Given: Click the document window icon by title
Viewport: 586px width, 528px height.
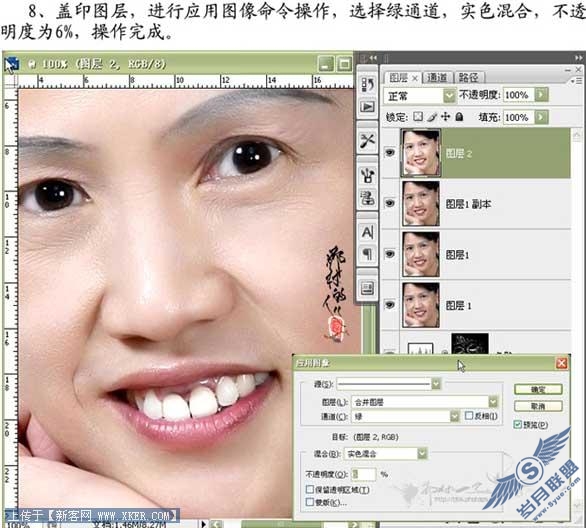Looking at the screenshot, I should click(x=11, y=64).
